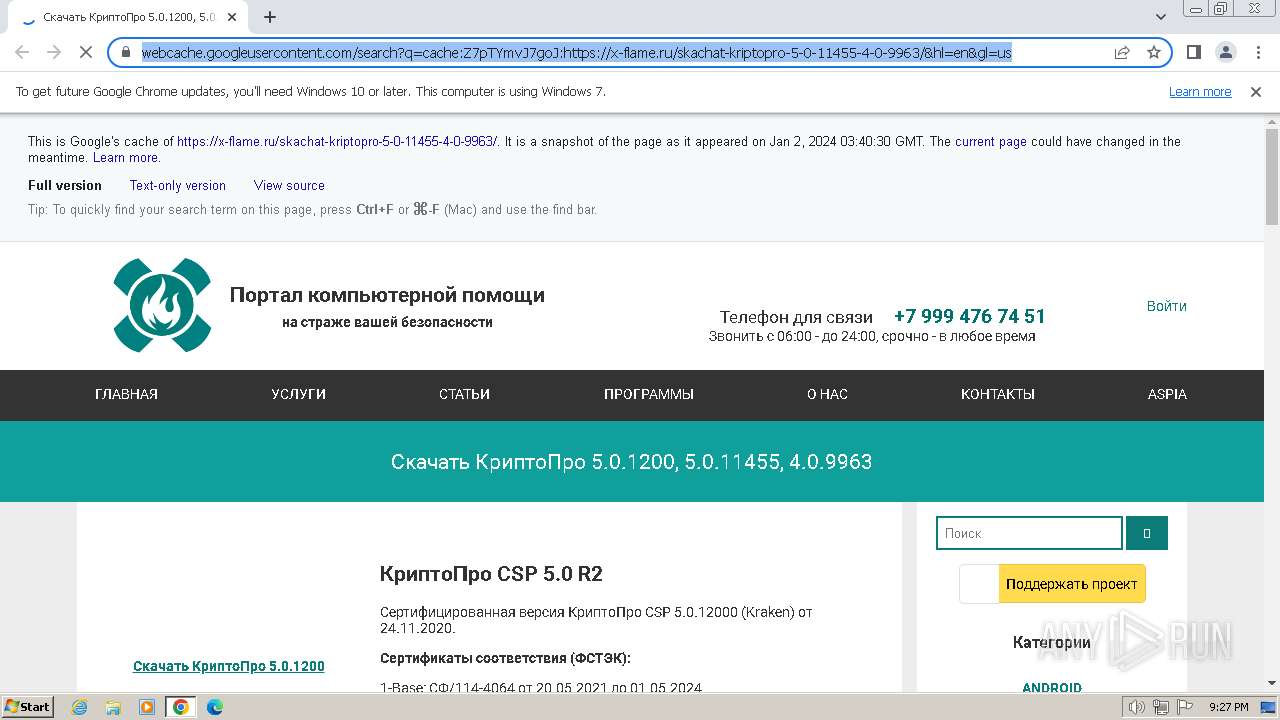Open the Learn more link for Chrome updates
Screen dimensions: 1280x720
1200,92
